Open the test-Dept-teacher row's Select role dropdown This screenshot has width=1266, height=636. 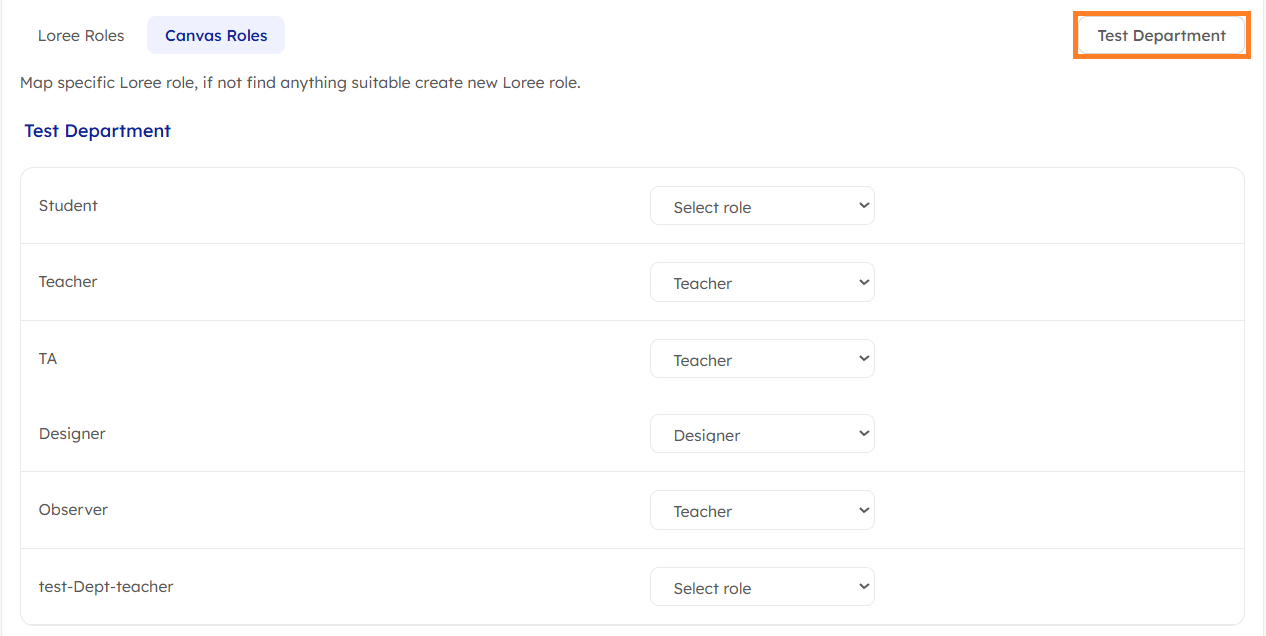(761, 588)
